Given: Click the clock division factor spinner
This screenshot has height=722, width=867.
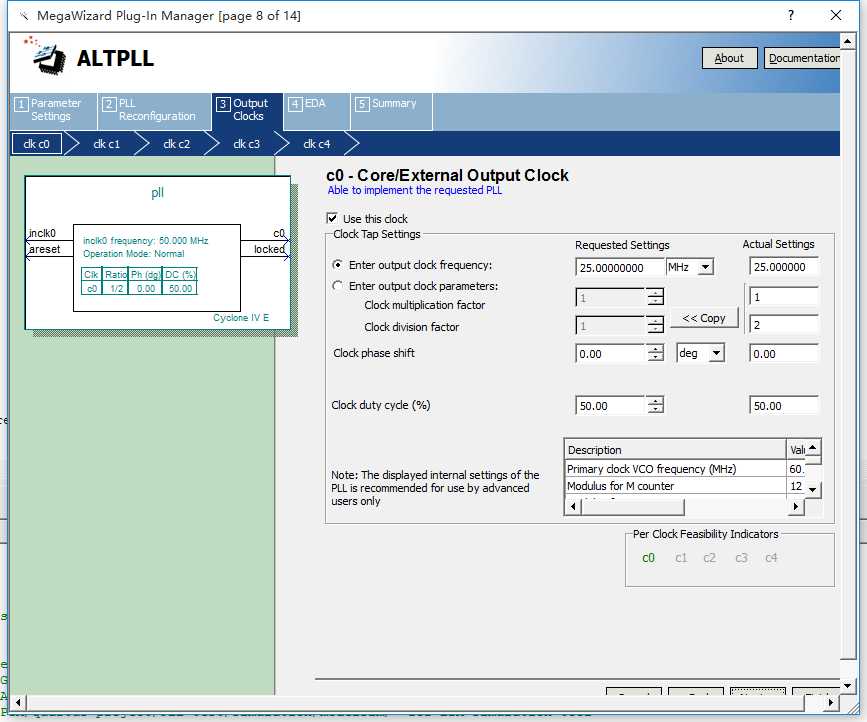Looking at the screenshot, I should 655,325.
